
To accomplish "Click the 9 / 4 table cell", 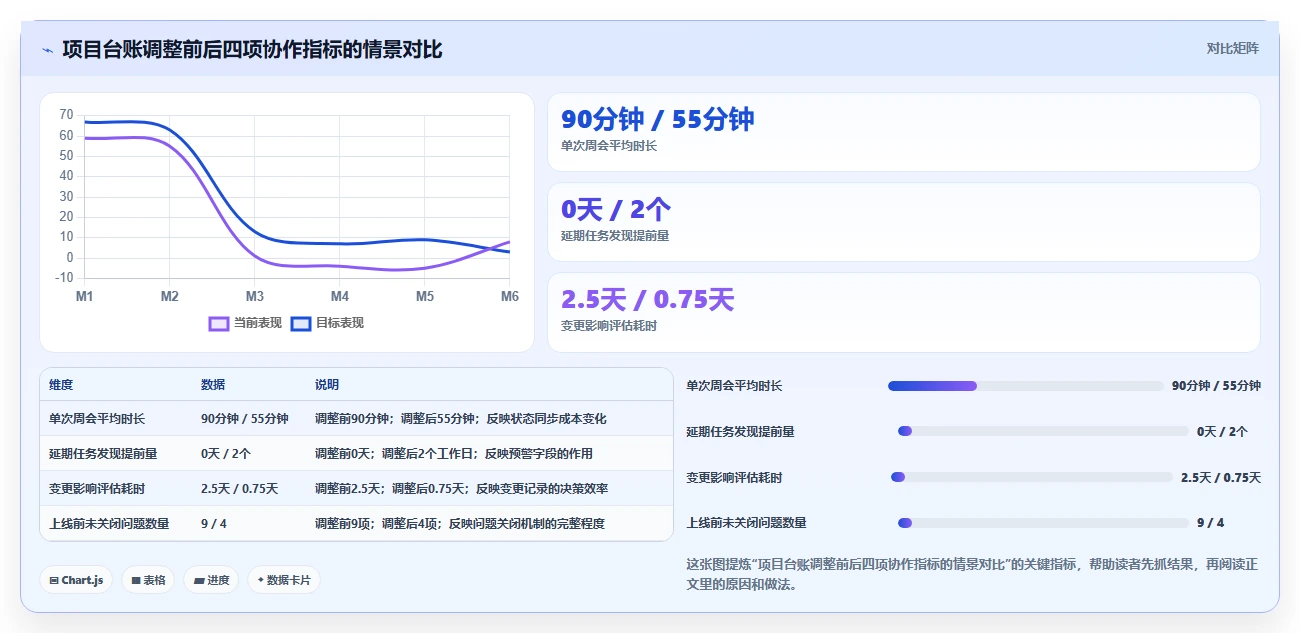I will (x=214, y=523).
